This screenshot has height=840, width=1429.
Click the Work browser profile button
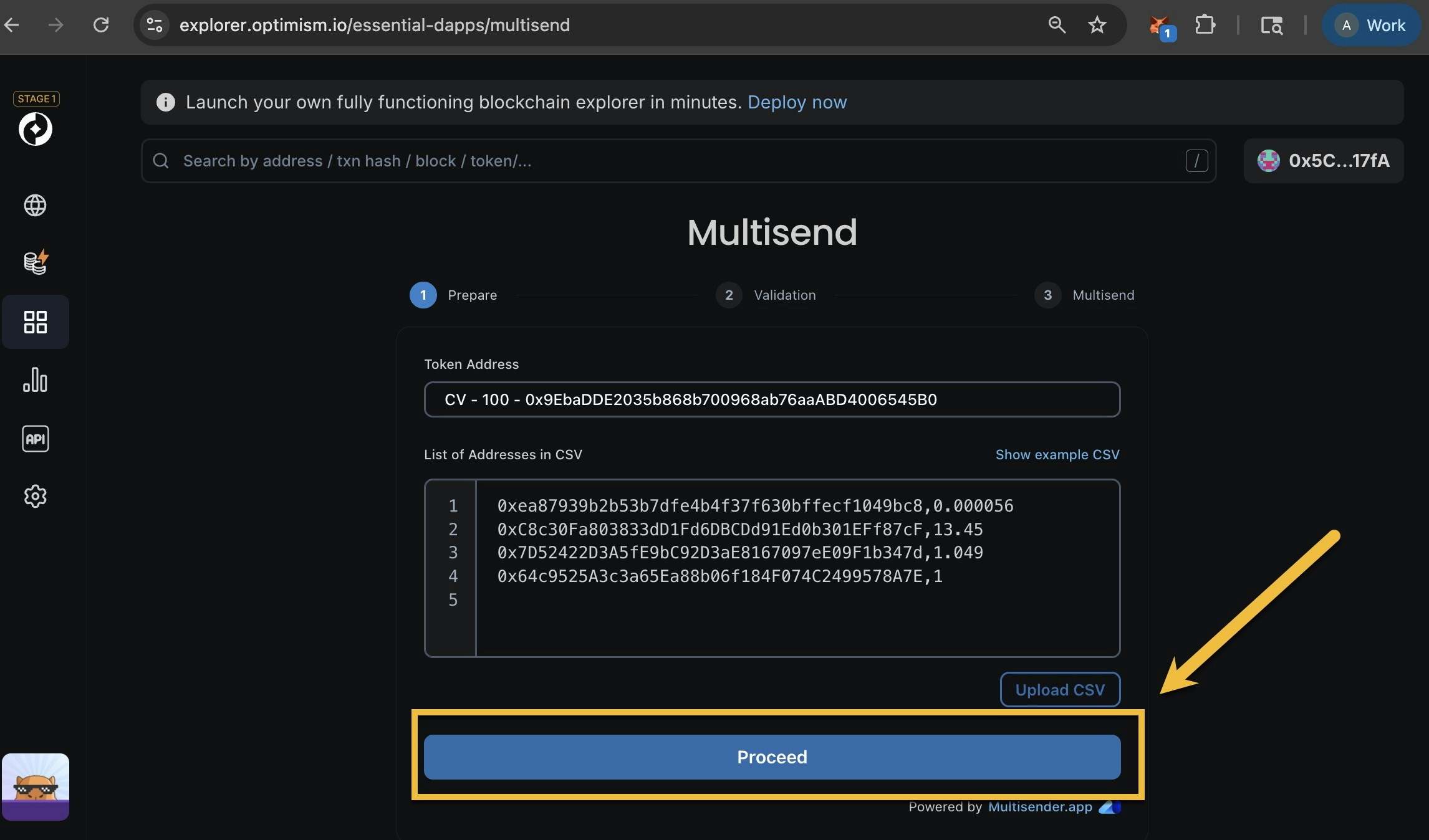(1371, 25)
